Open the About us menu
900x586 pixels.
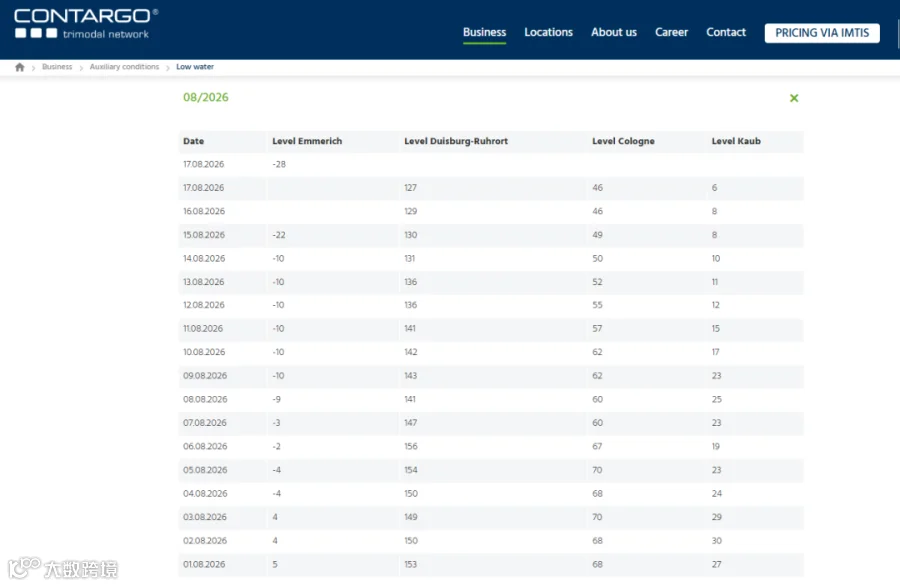pos(614,32)
